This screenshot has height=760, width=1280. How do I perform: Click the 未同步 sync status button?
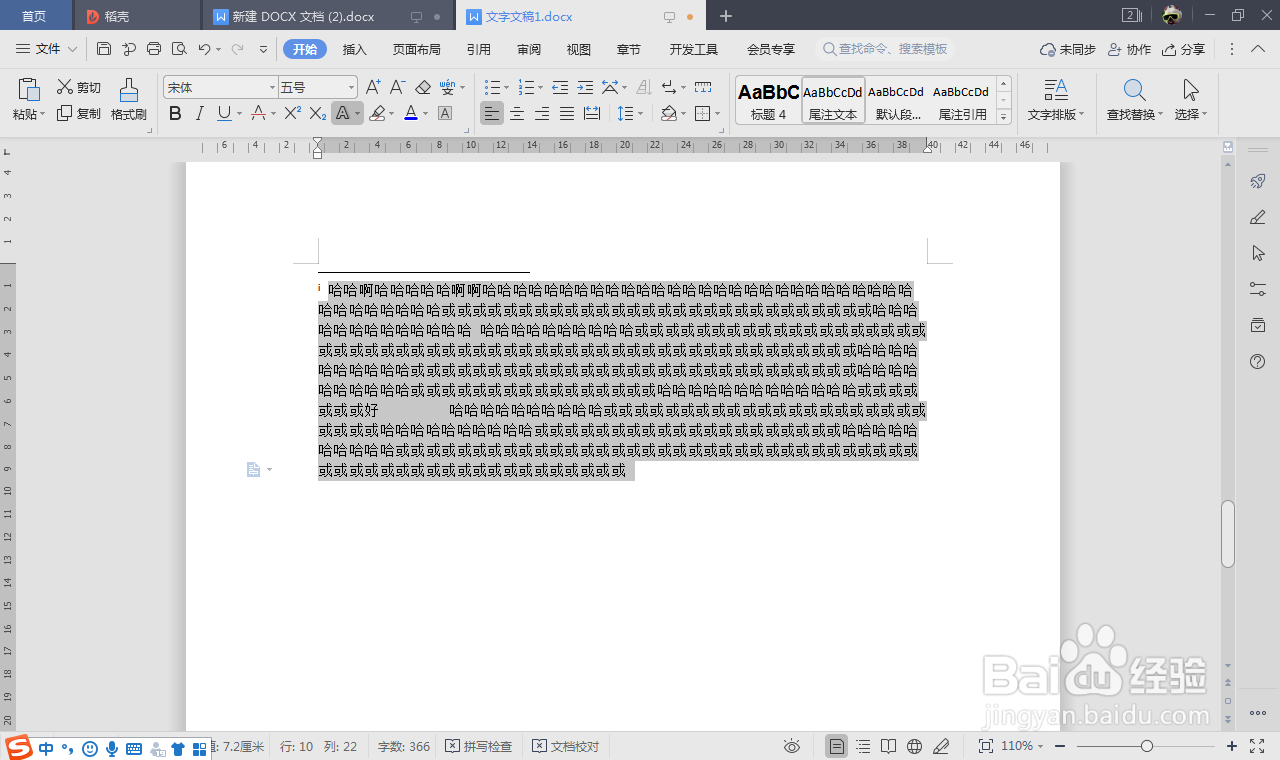pyautogui.click(x=1068, y=49)
